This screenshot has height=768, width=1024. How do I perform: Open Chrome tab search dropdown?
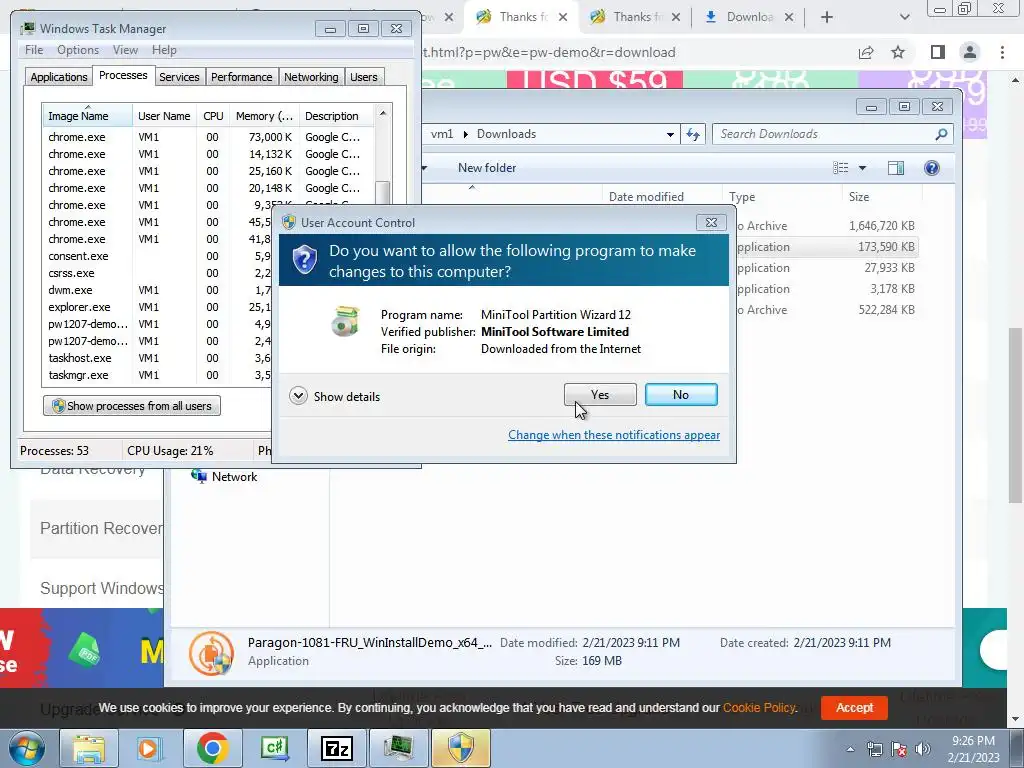(x=904, y=17)
